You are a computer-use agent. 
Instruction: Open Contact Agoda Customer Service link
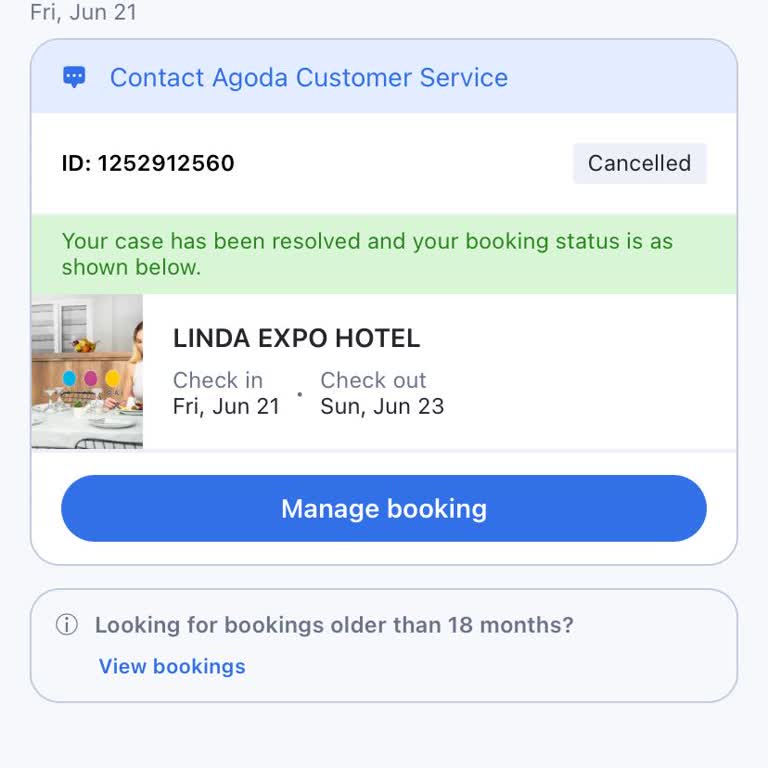pos(308,78)
